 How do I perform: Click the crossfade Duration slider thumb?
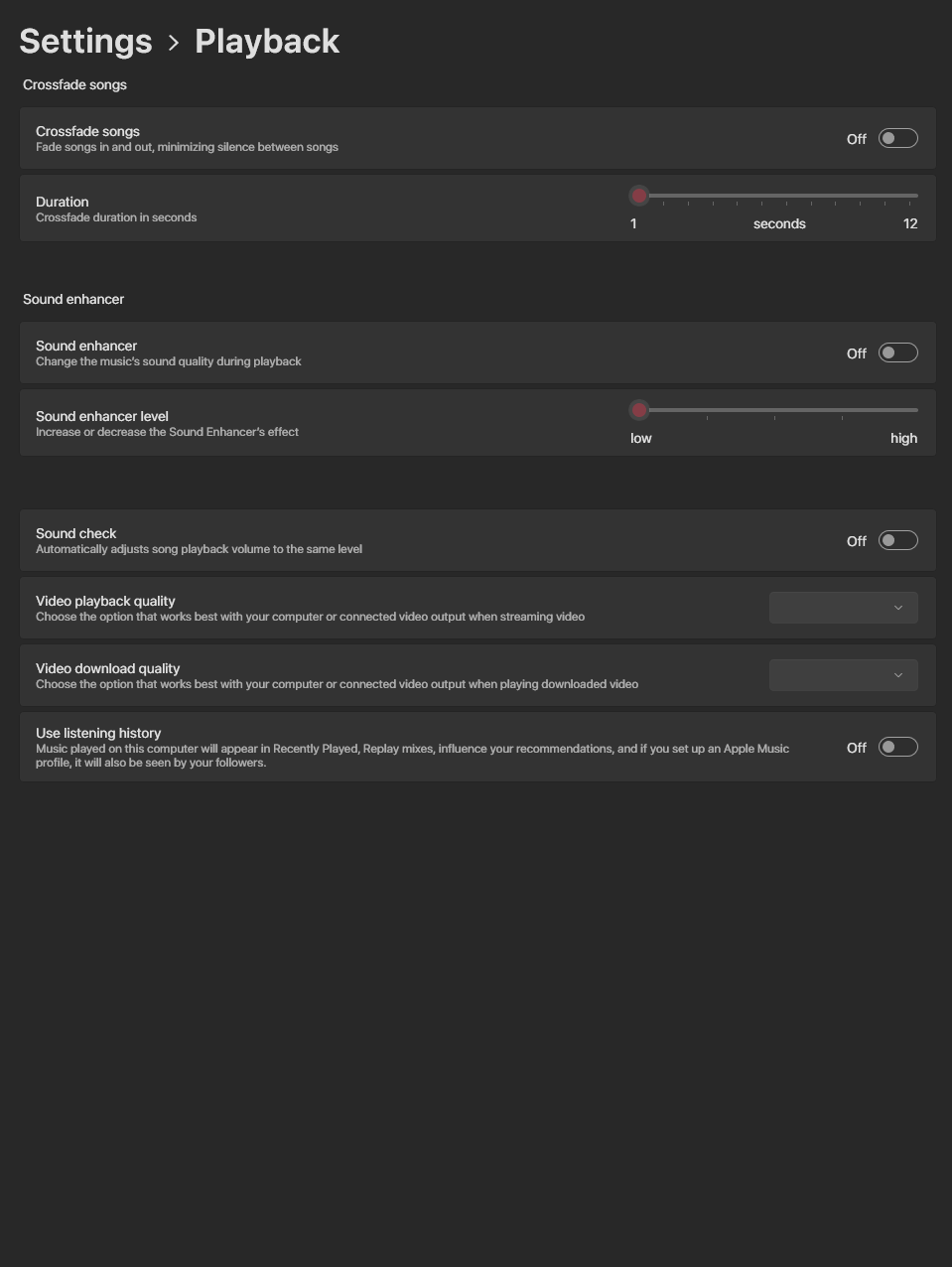639,196
